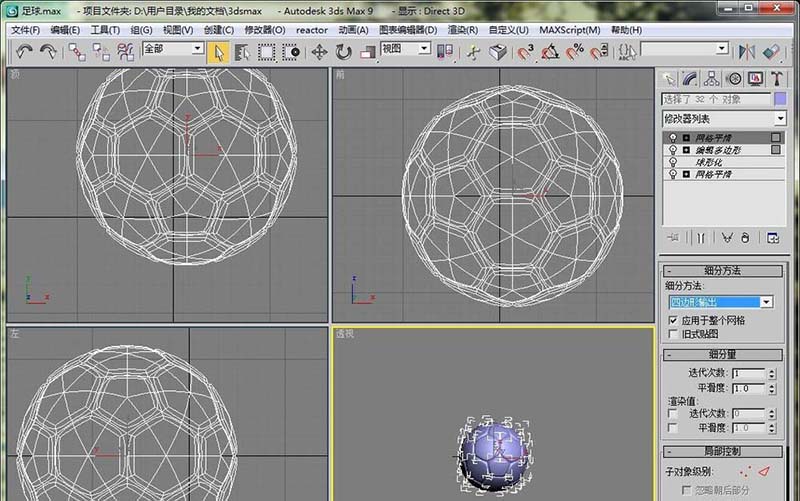
Task: Toggle lightbulb of top 网格平滑 modifier
Action: coord(673,138)
